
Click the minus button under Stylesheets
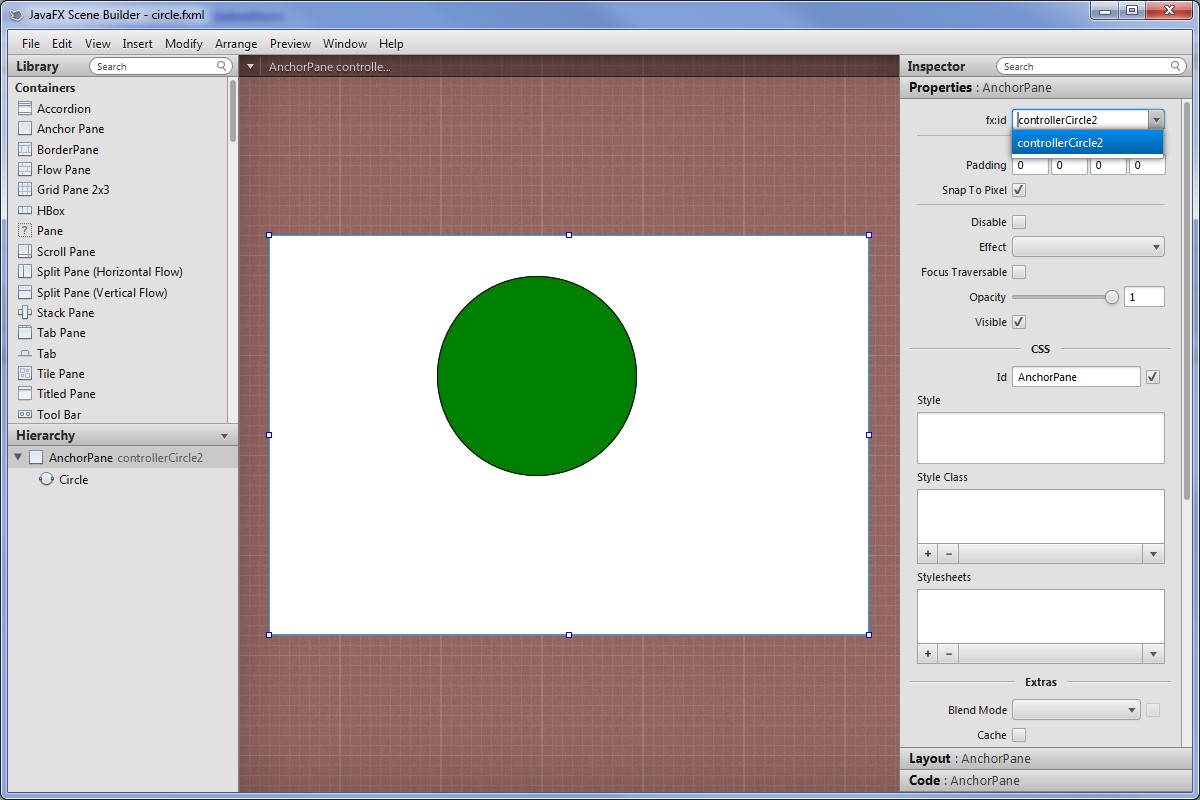pyautogui.click(x=949, y=654)
